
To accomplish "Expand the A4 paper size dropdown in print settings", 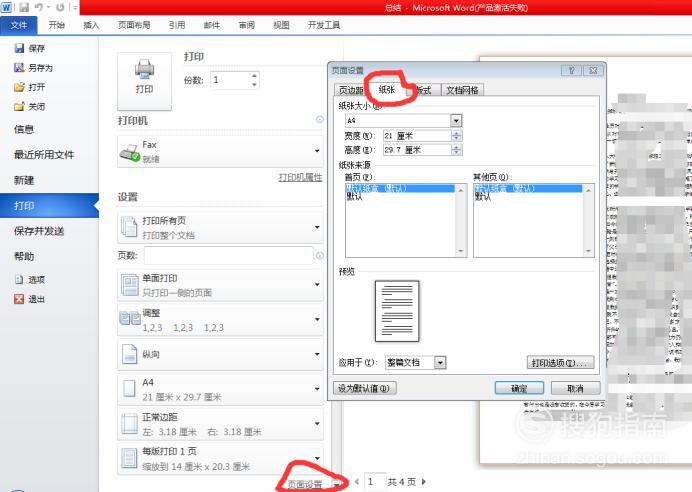I will coord(317,389).
